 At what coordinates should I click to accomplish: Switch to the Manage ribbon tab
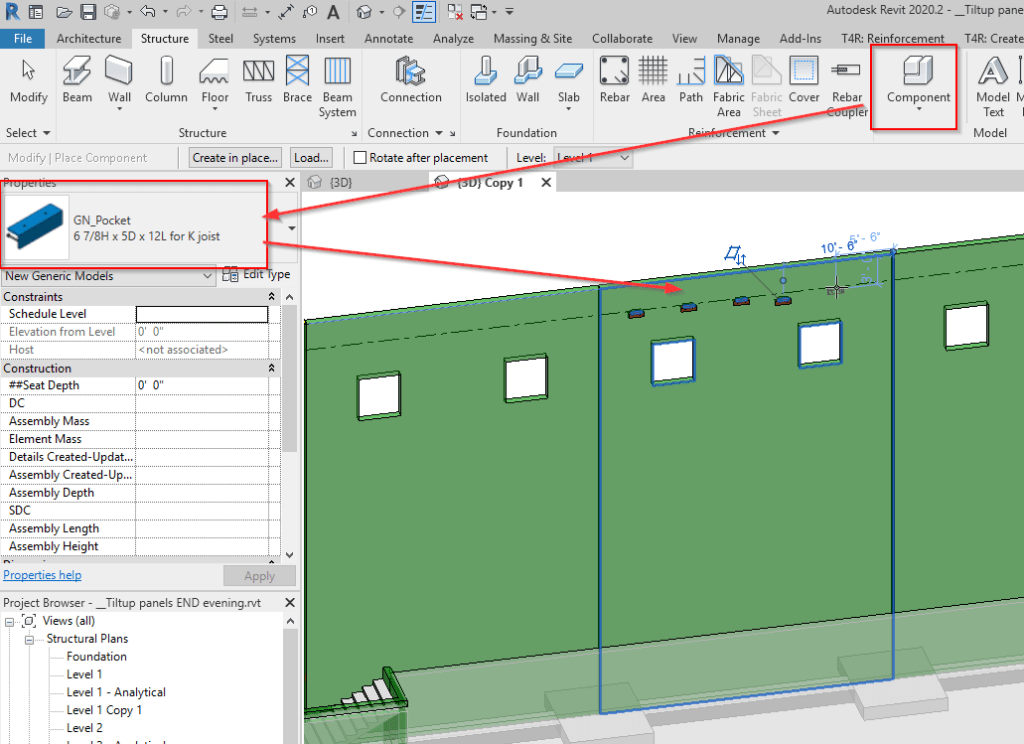738,39
